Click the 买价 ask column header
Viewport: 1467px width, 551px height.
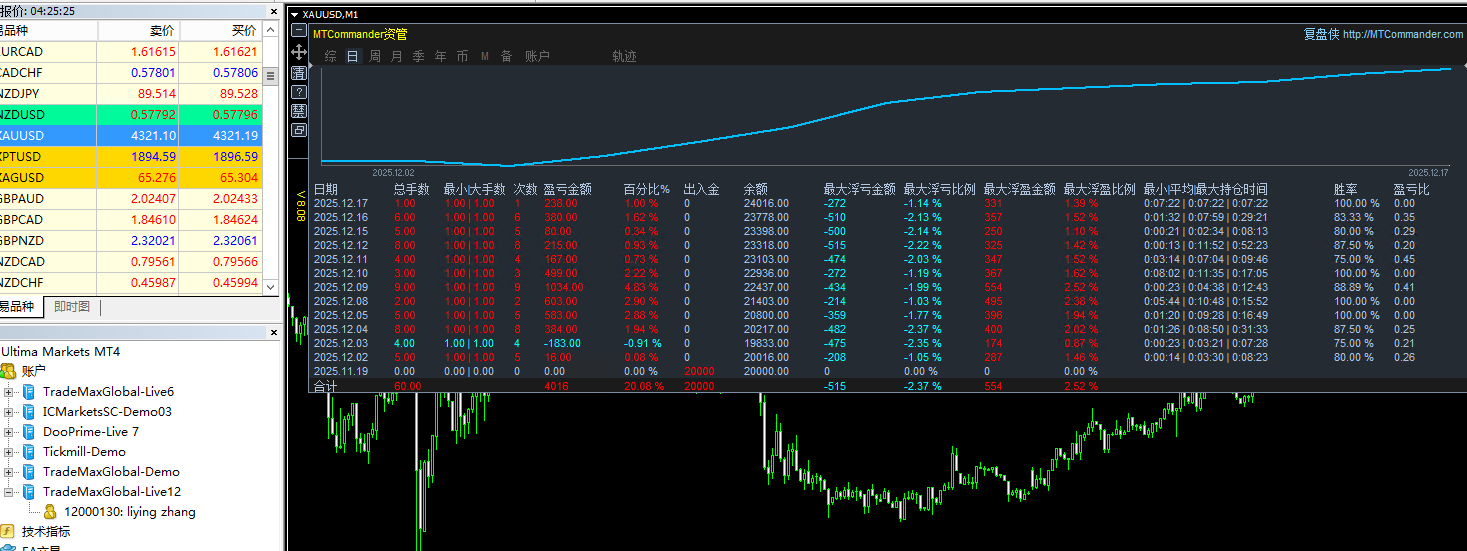point(221,30)
